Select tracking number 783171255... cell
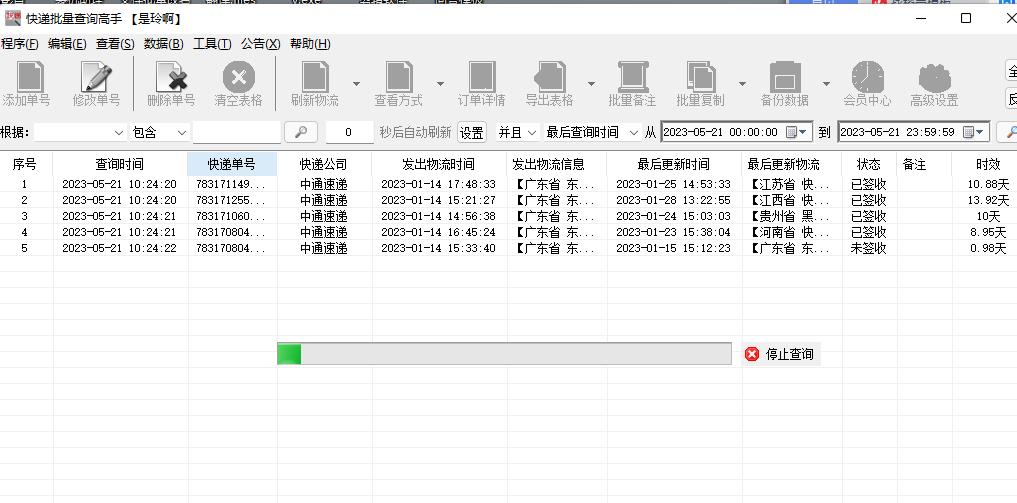 (232, 200)
